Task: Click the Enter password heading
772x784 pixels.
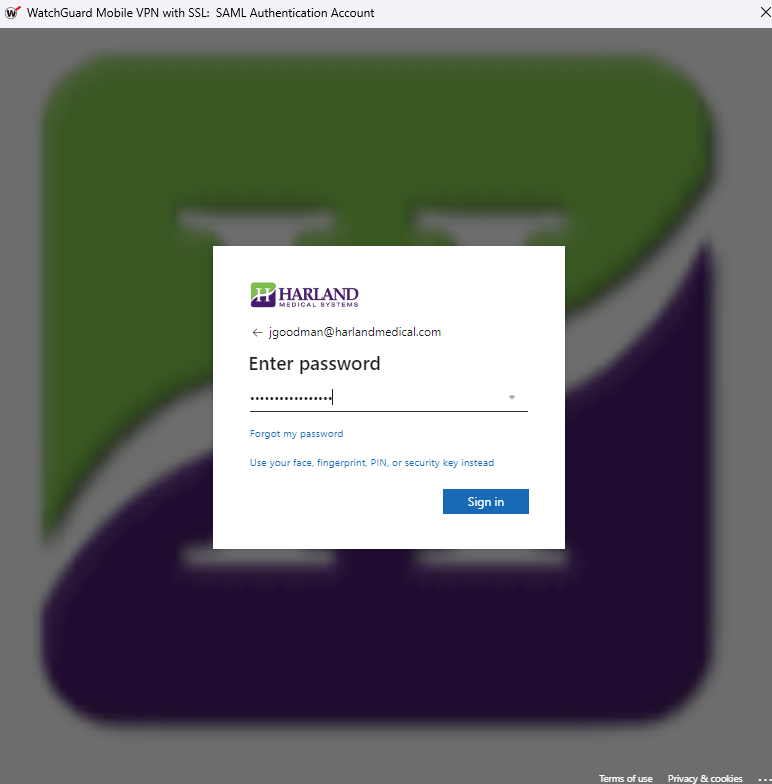Action: (x=314, y=364)
